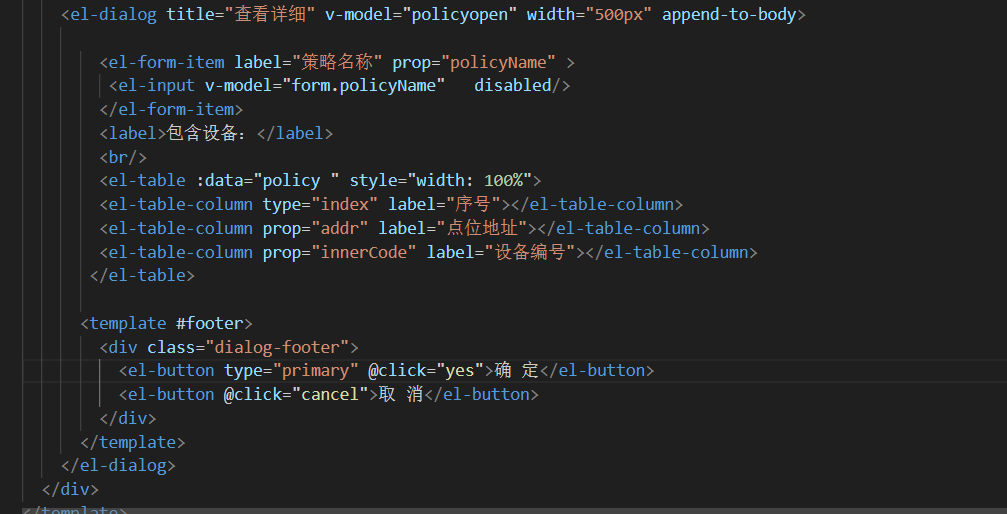The image size is (1007, 514).
Task: Click "form.policyName" in the el-input line
Action: pos(364,85)
